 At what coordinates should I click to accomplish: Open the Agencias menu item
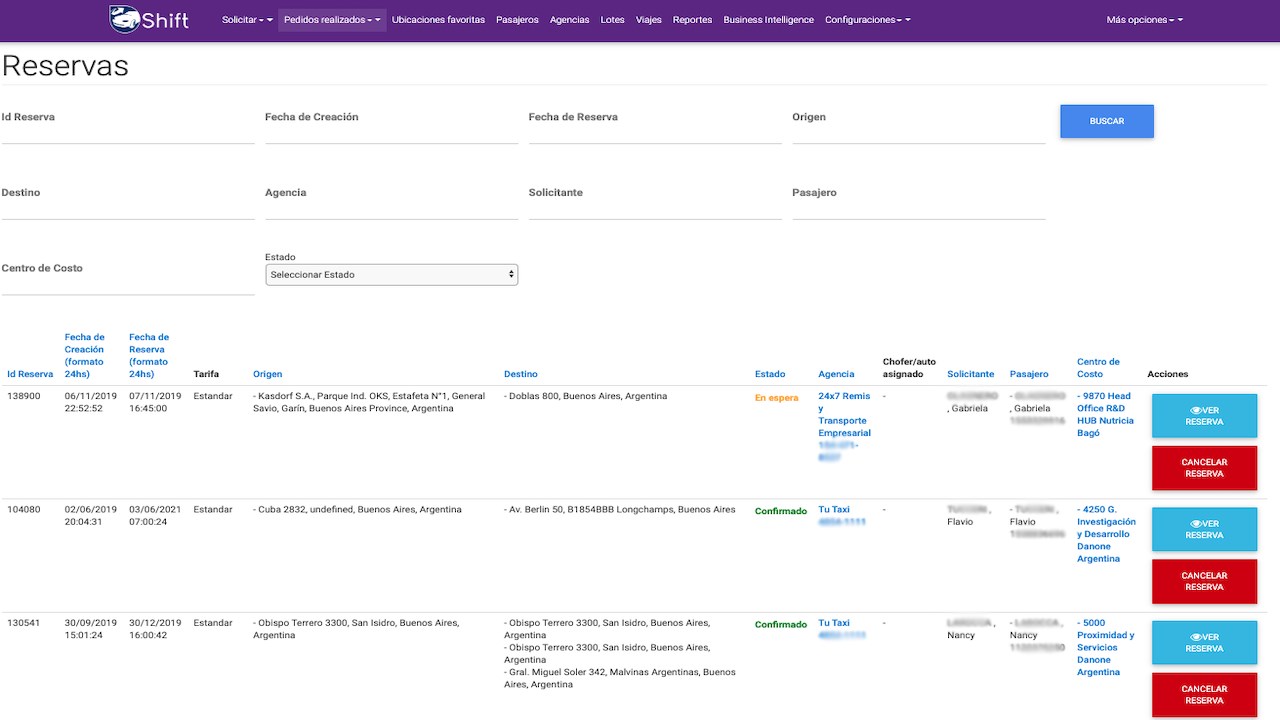click(570, 20)
